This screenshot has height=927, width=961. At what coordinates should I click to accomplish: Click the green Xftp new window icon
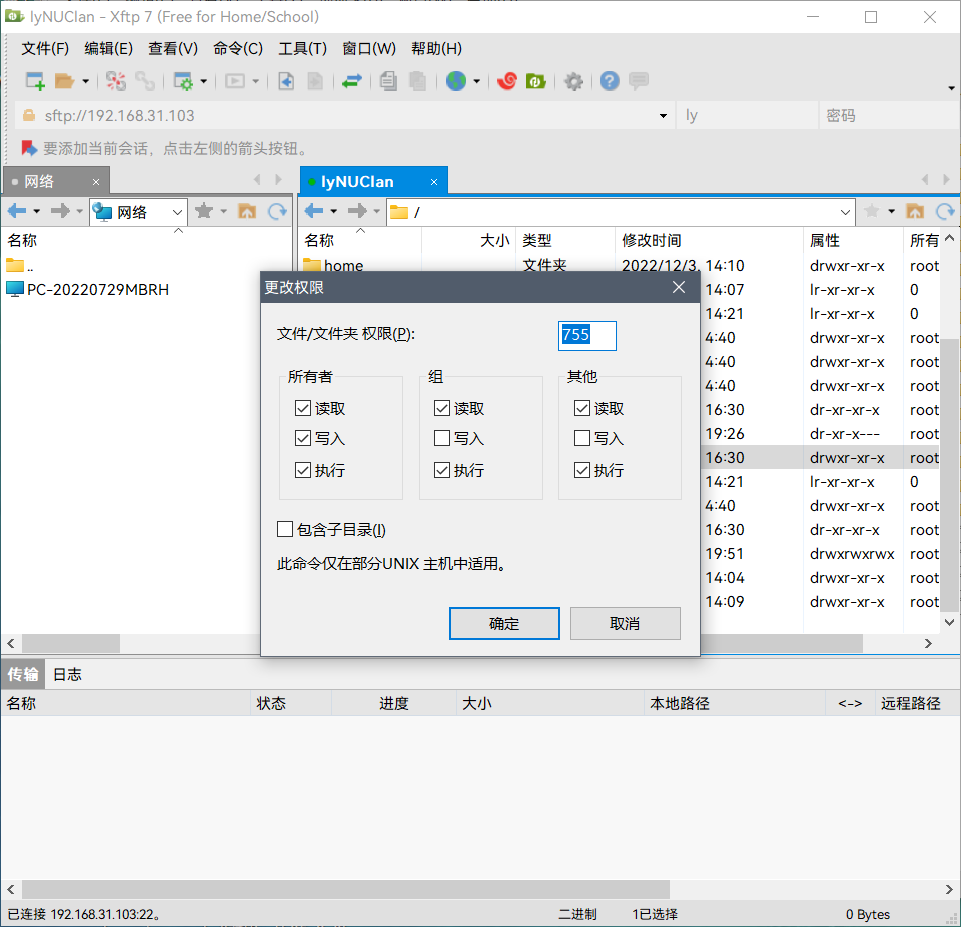coord(536,81)
